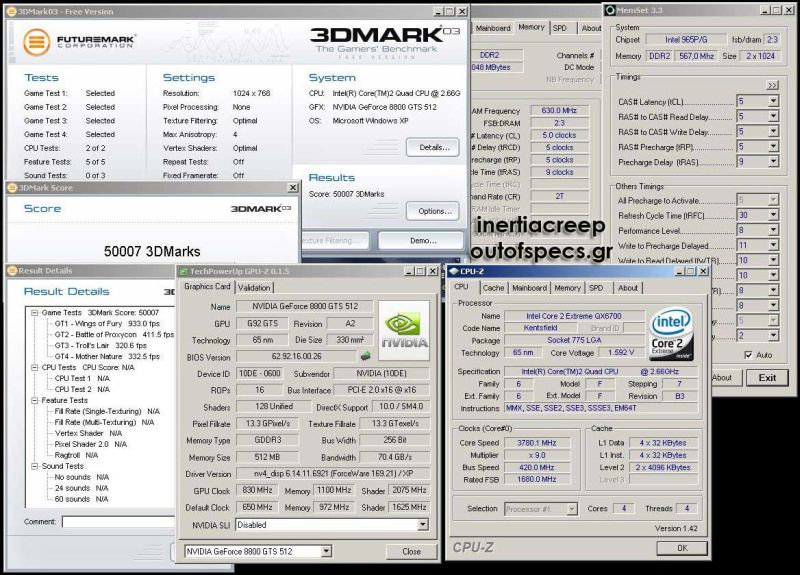Click the Core Speed 3780.1 MHz value
Image resolution: width=800 pixels, height=575 pixels.
pyautogui.click(x=536, y=443)
